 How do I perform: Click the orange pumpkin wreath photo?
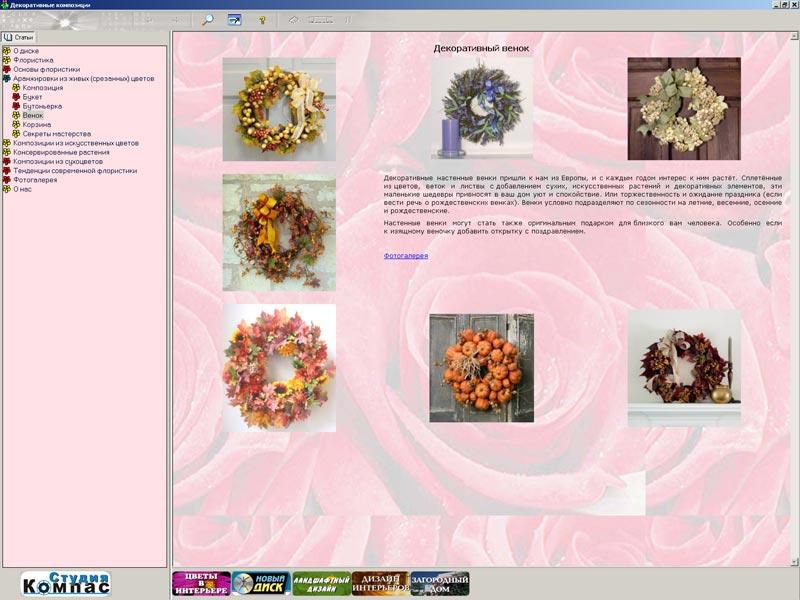481,368
